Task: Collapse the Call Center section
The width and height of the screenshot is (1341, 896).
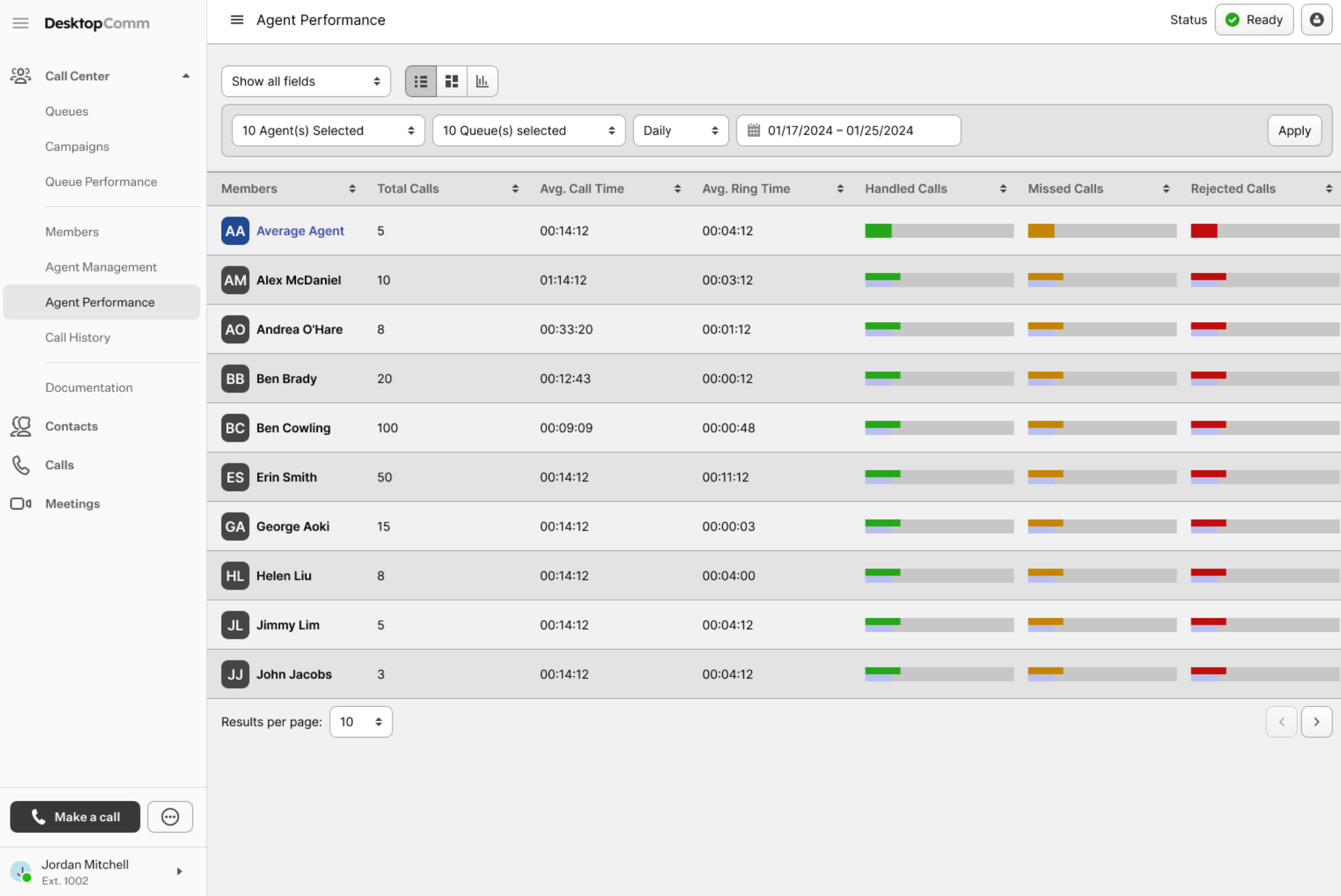Action: click(186, 76)
